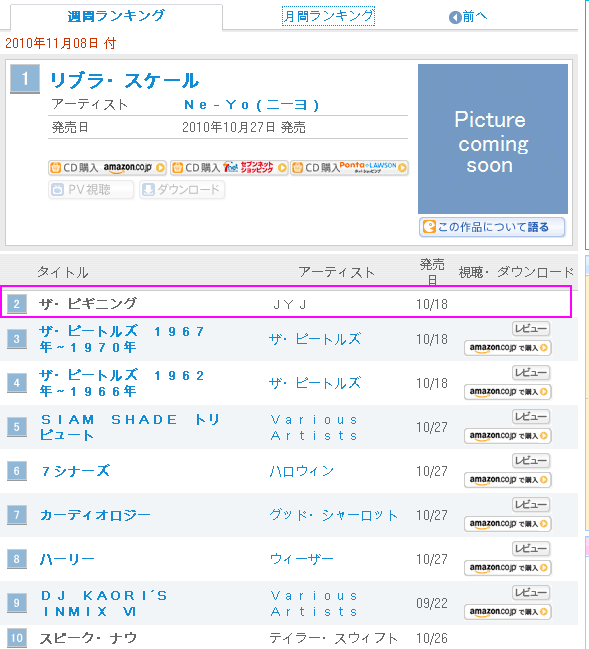The height and width of the screenshot is (649, 589).
Task: Click レビュー button for 7シナーズ
Action: [531, 460]
